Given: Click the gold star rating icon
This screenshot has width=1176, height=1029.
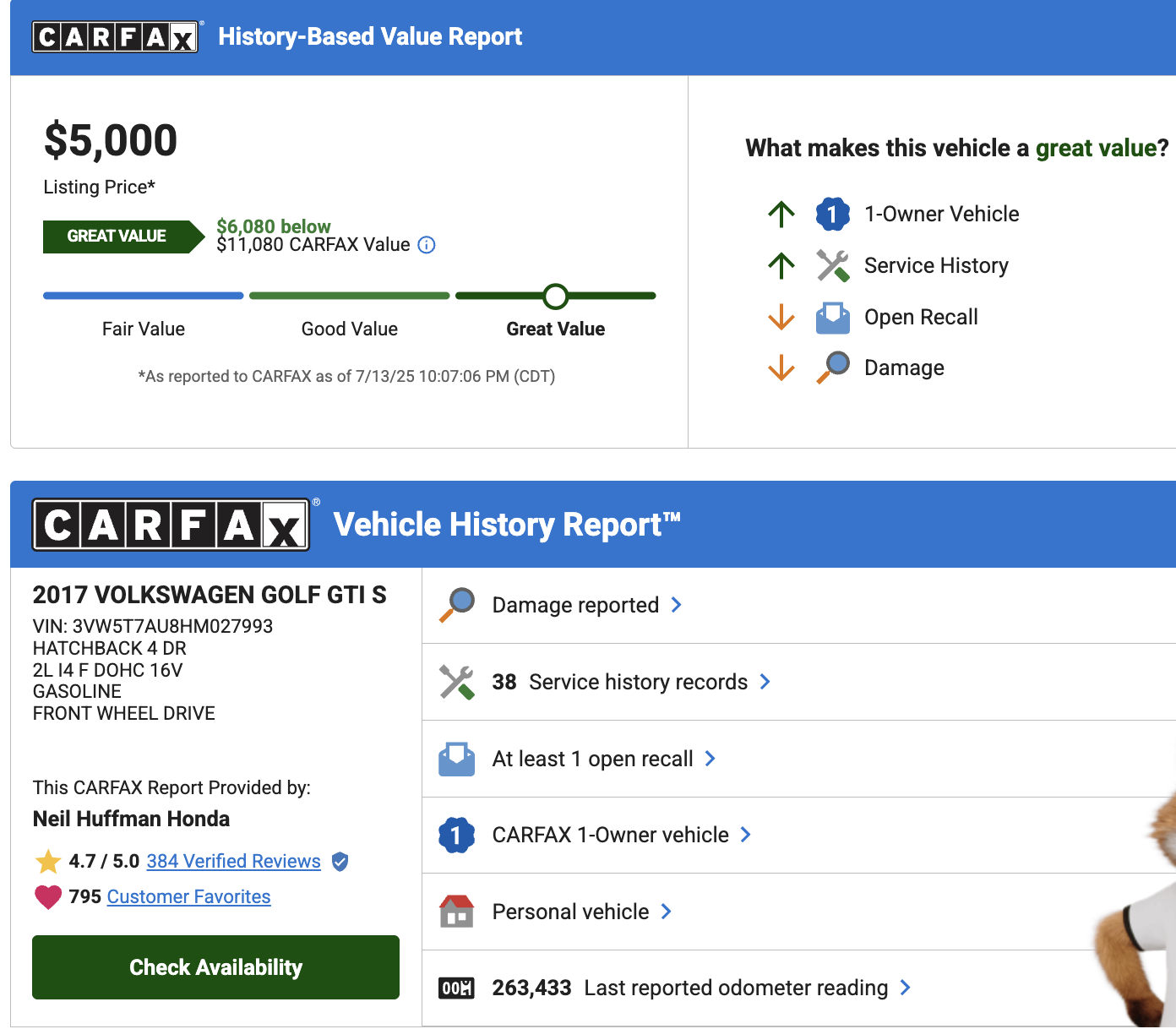Looking at the screenshot, I should 48,862.
